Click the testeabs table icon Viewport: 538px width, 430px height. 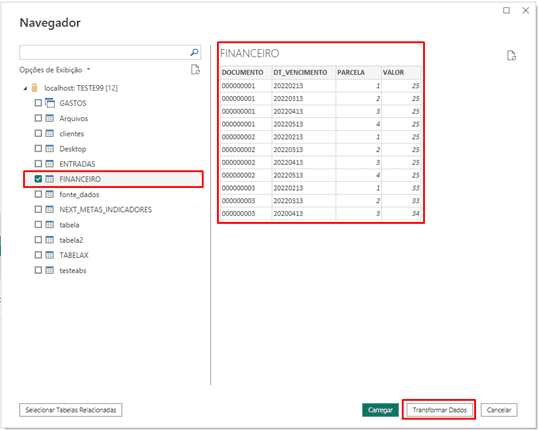(x=50, y=270)
